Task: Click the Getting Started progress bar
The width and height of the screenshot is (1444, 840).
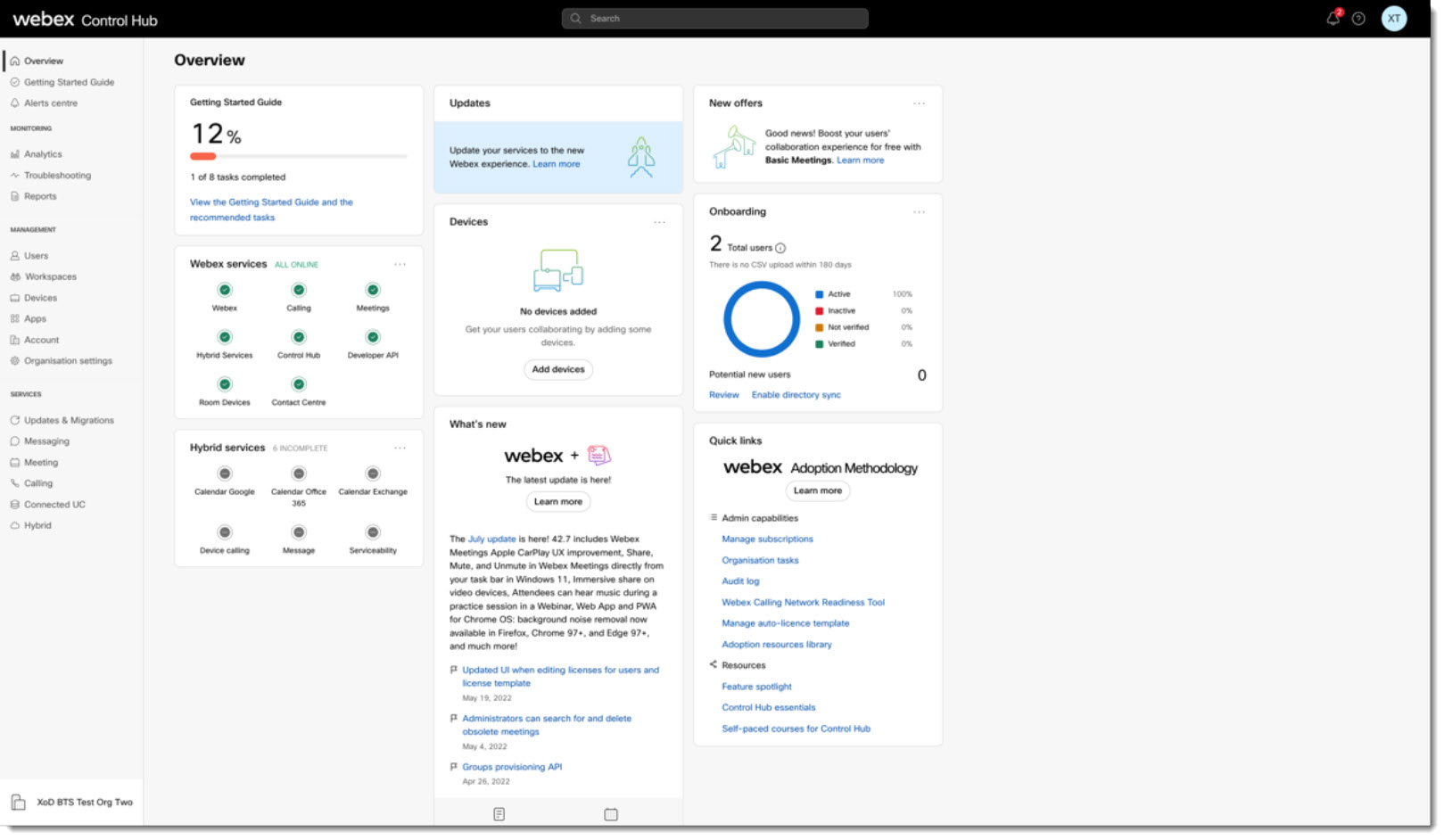Action: pos(299,157)
